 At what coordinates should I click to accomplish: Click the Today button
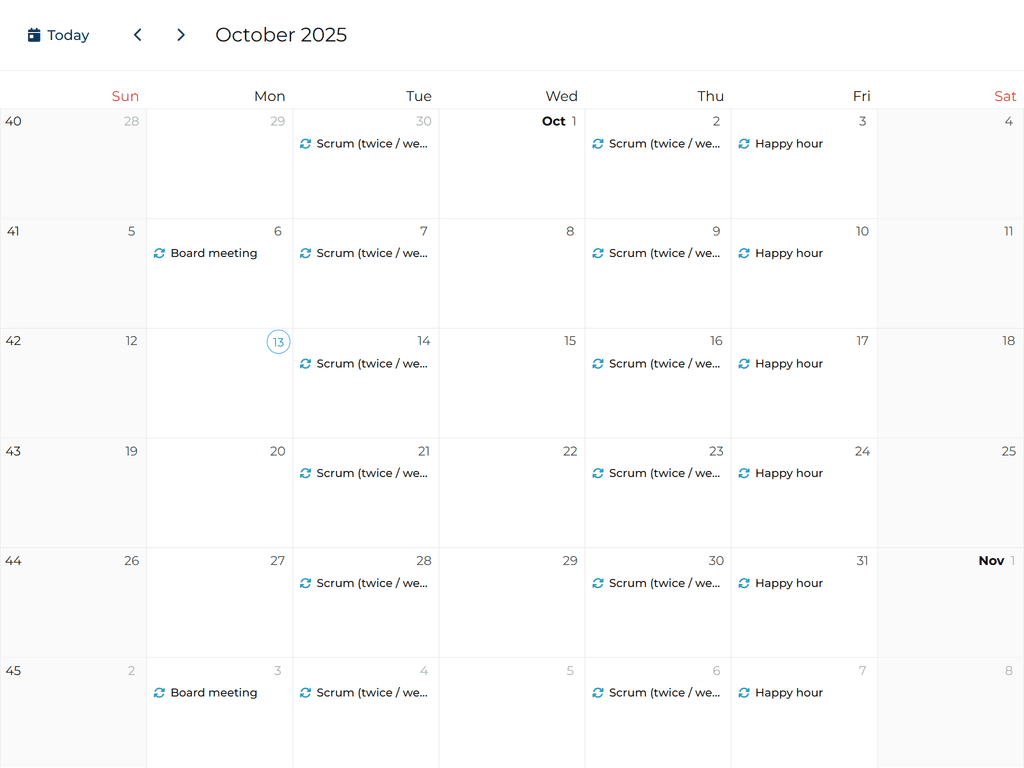(58, 34)
